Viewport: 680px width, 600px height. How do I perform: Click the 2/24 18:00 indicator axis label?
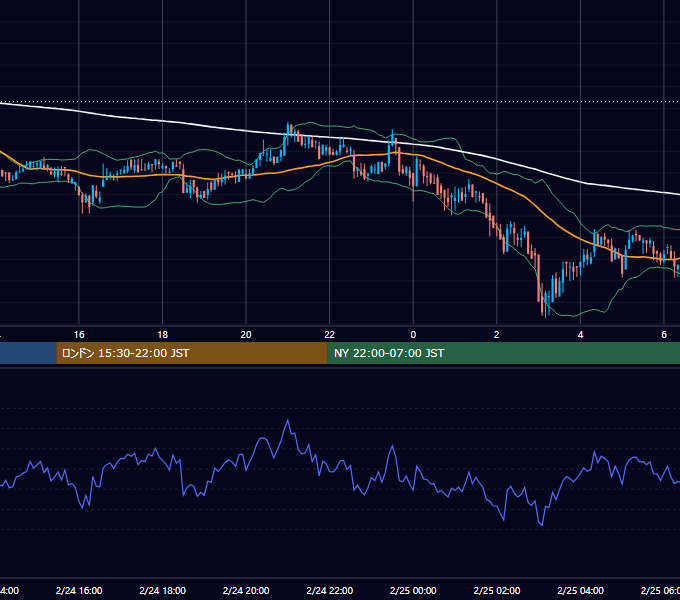pos(163,590)
